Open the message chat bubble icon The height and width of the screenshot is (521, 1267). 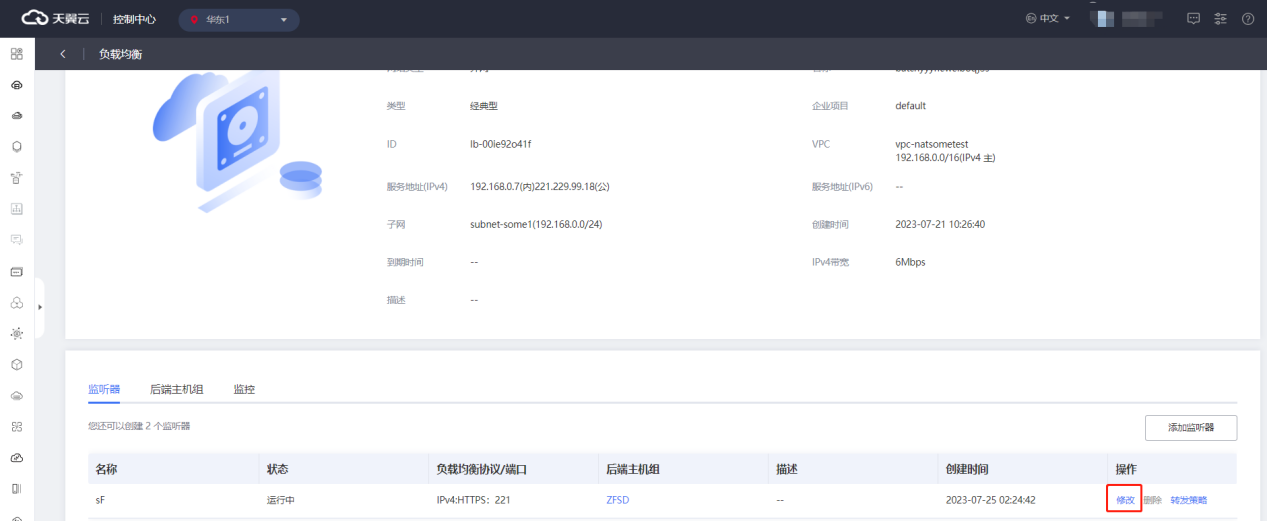1193,19
